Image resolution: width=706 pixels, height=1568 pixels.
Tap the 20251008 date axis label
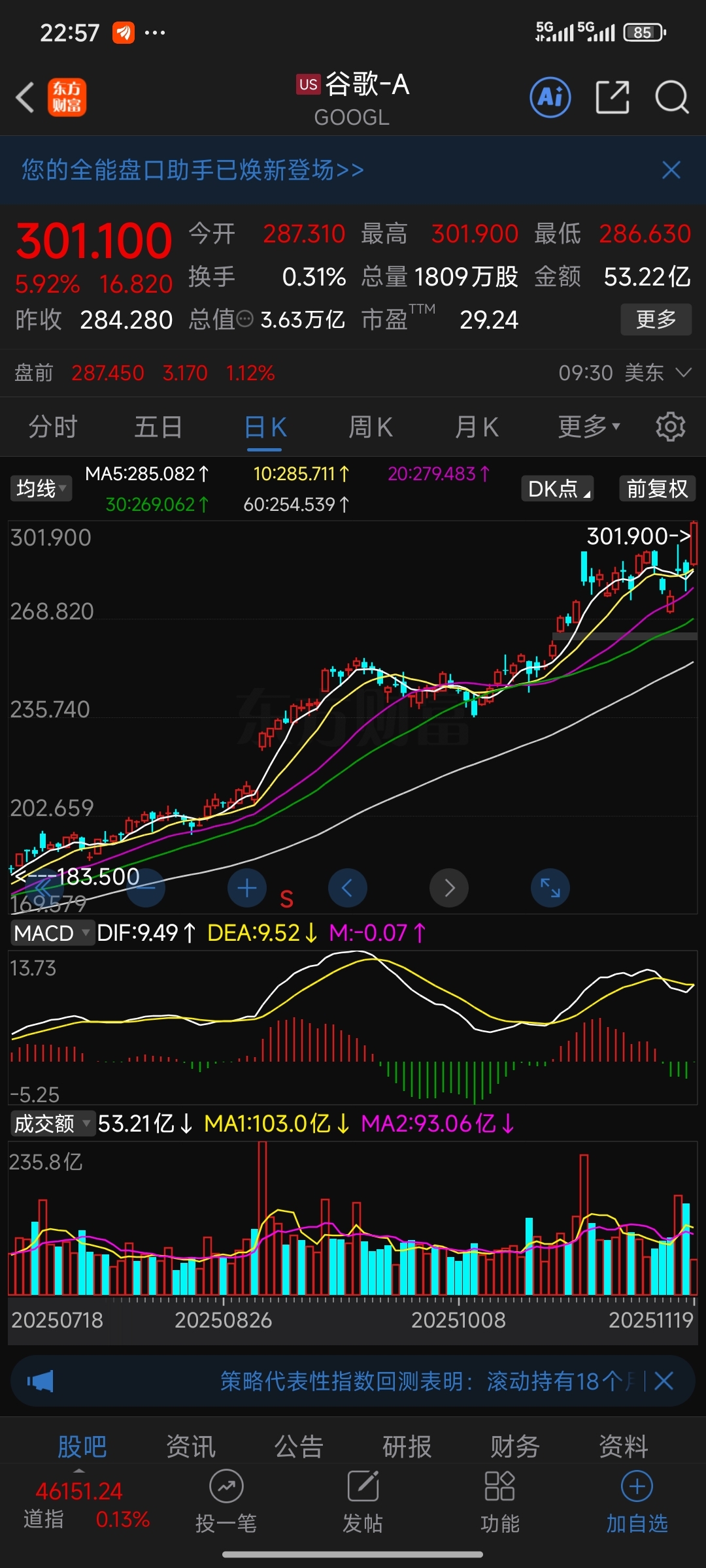458,1320
